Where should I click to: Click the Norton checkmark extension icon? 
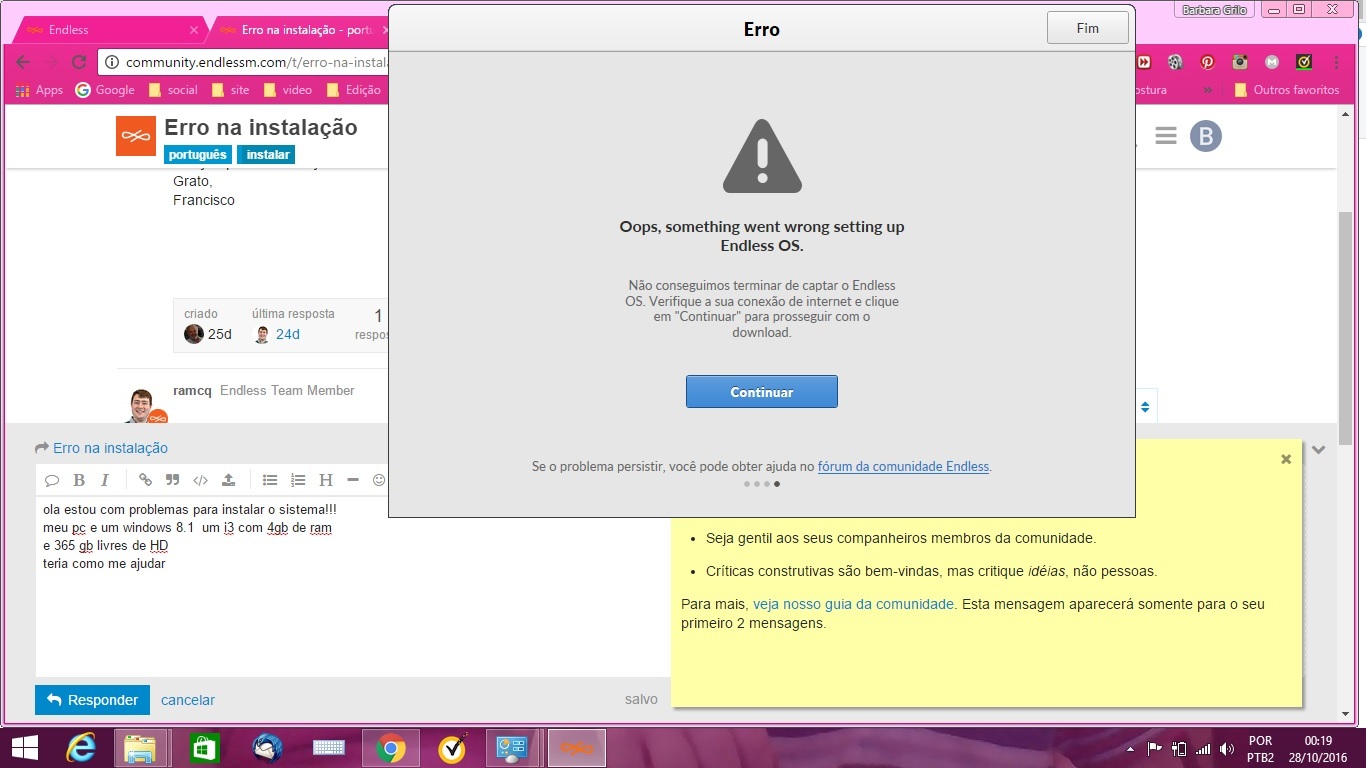[x=1304, y=62]
